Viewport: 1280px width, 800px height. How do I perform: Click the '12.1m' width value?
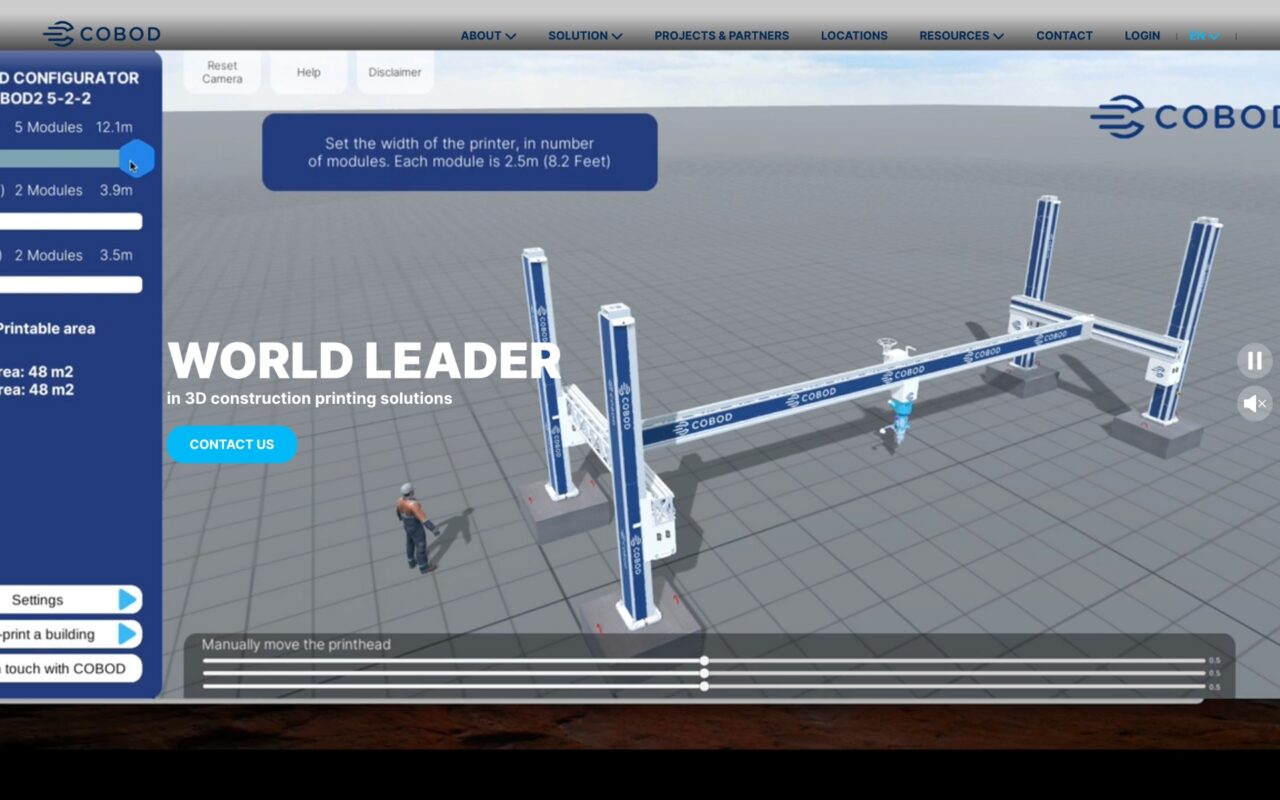click(114, 127)
